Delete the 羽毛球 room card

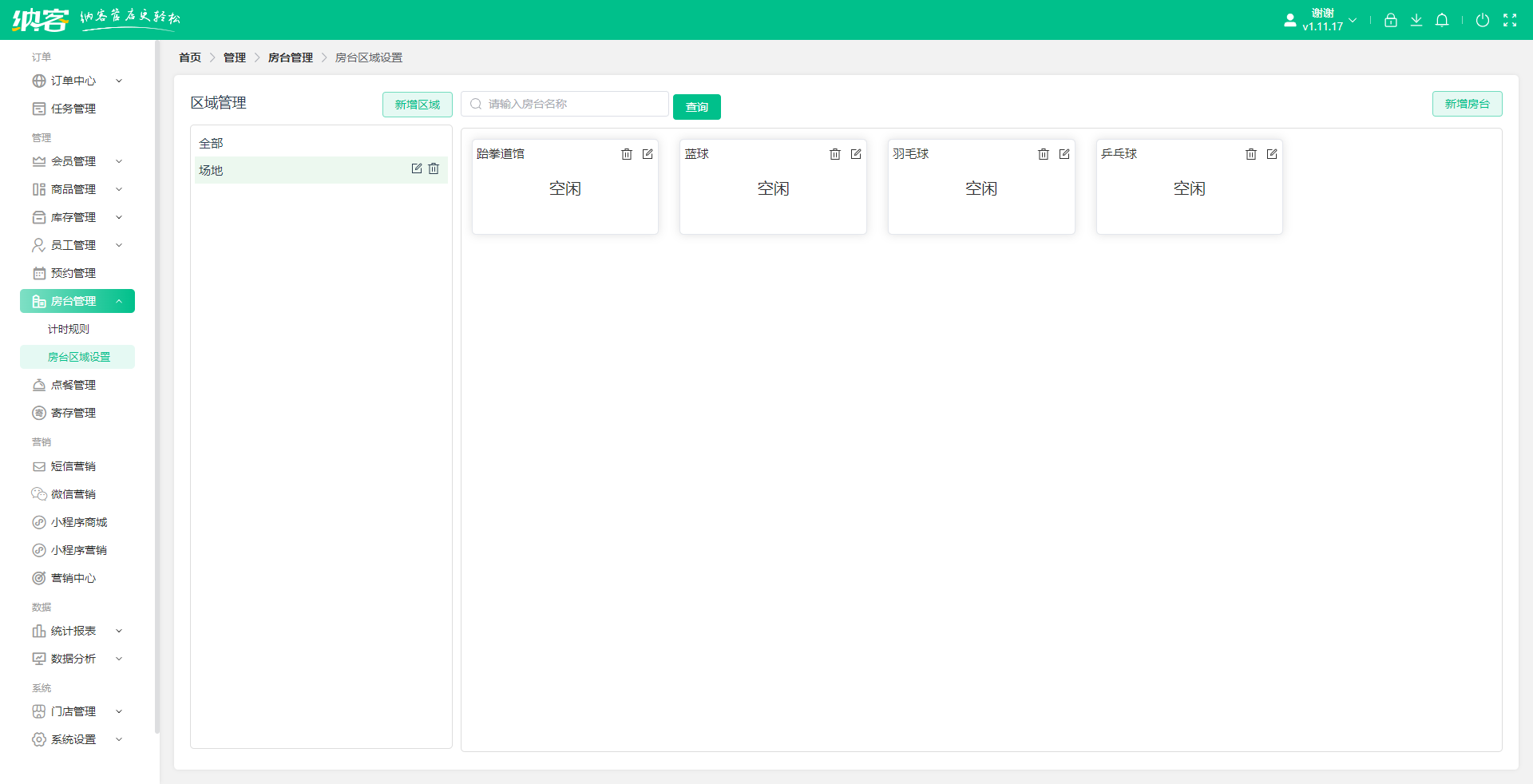[1044, 154]
